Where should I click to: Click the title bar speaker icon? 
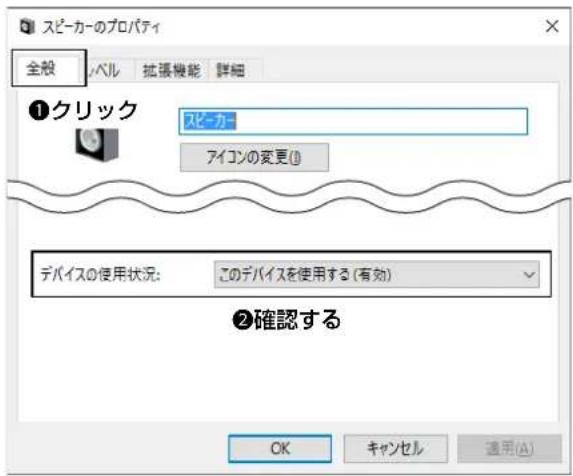coord(27,27)
